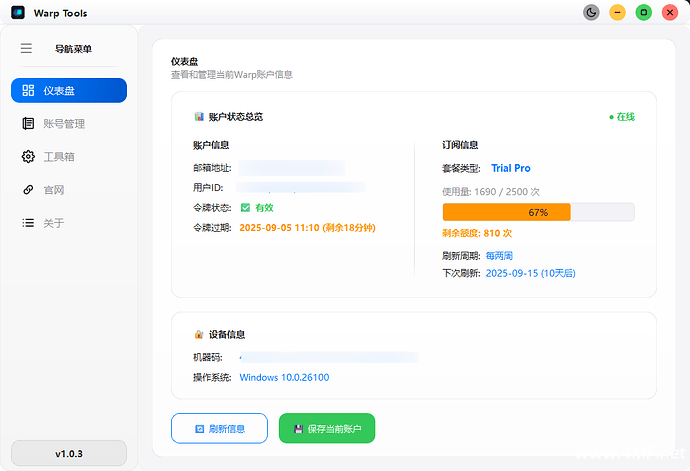Click the Trial Pro plan type
The width and height of the screenshot is (690, 471).
tap(510, 168)
